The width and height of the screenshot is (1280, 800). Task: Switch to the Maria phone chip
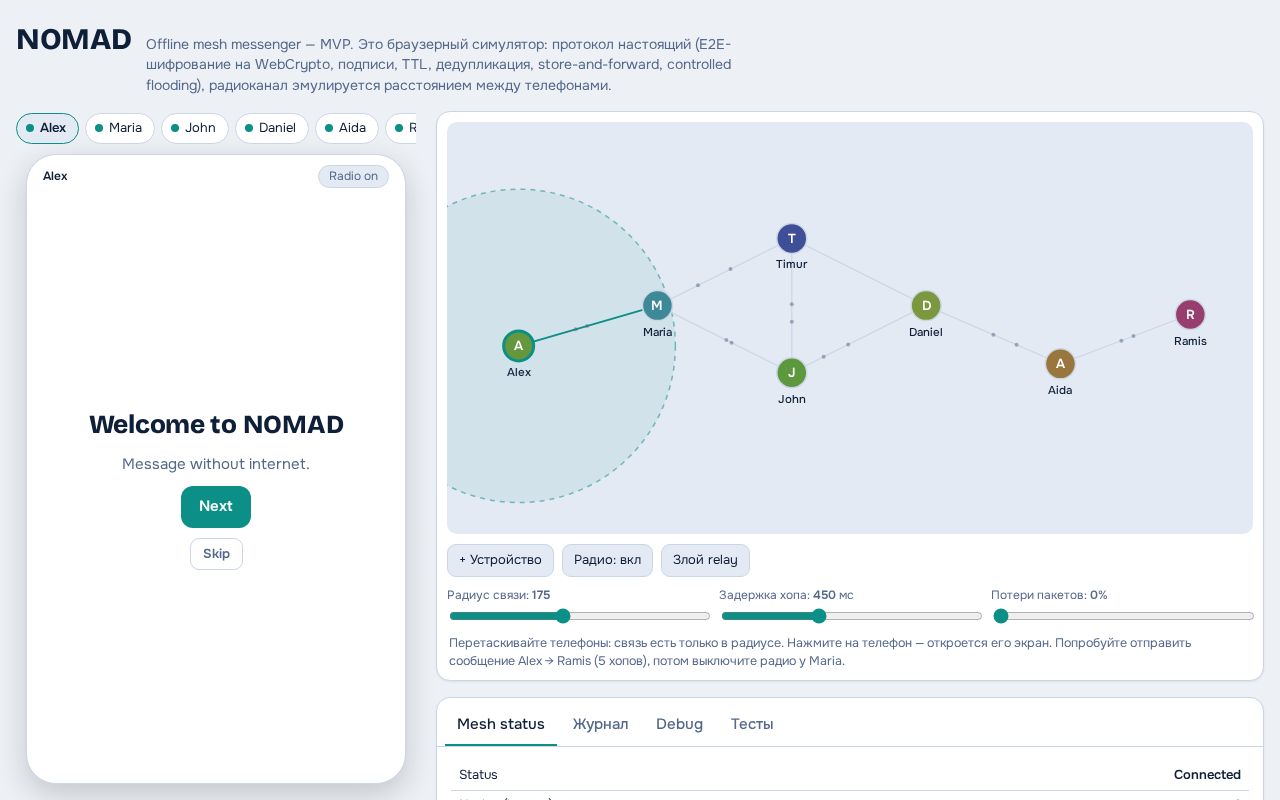tap(119, 128)
